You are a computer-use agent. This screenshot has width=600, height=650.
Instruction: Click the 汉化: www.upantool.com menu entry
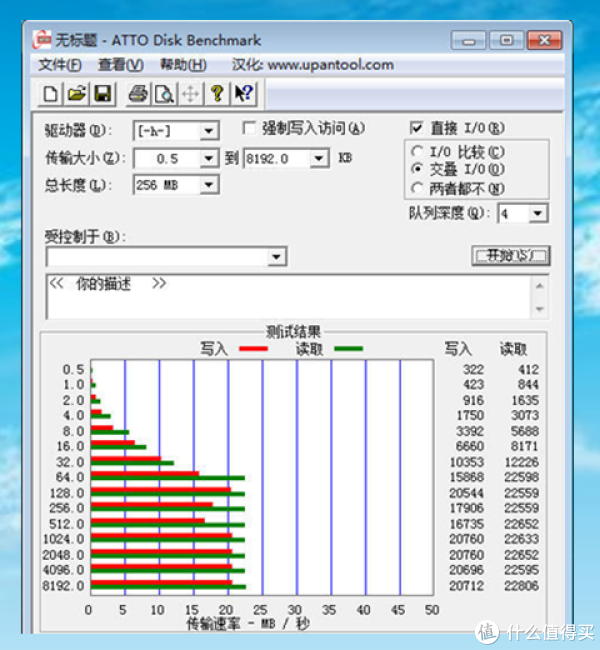(313, 65)
